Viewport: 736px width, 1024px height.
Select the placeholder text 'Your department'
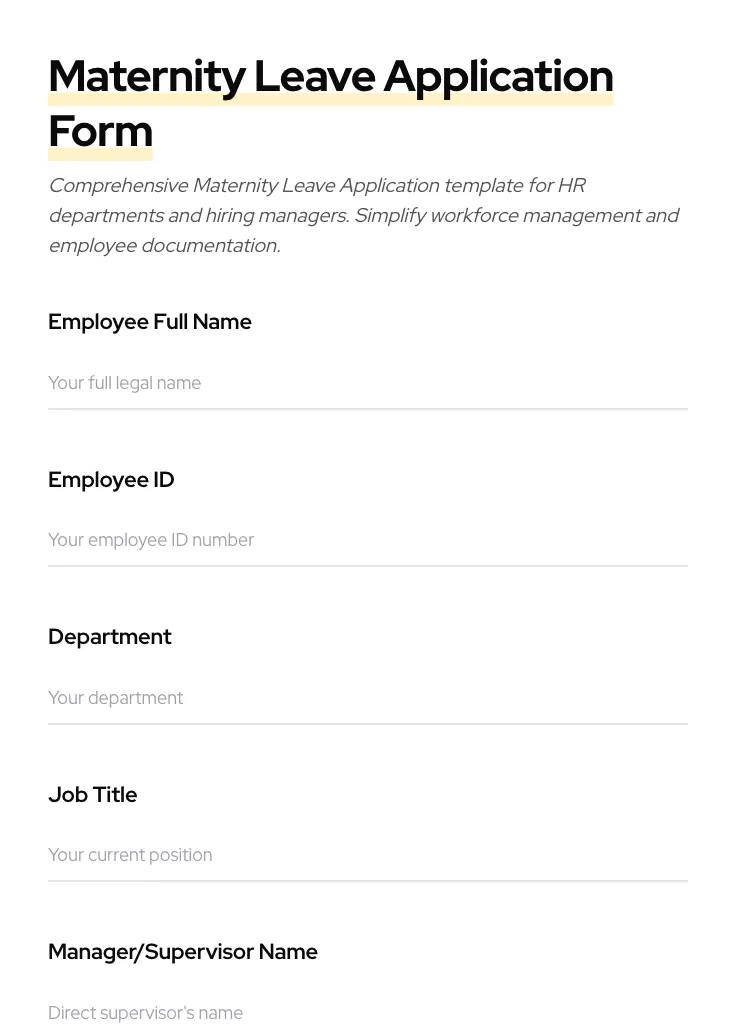[115, 698]
